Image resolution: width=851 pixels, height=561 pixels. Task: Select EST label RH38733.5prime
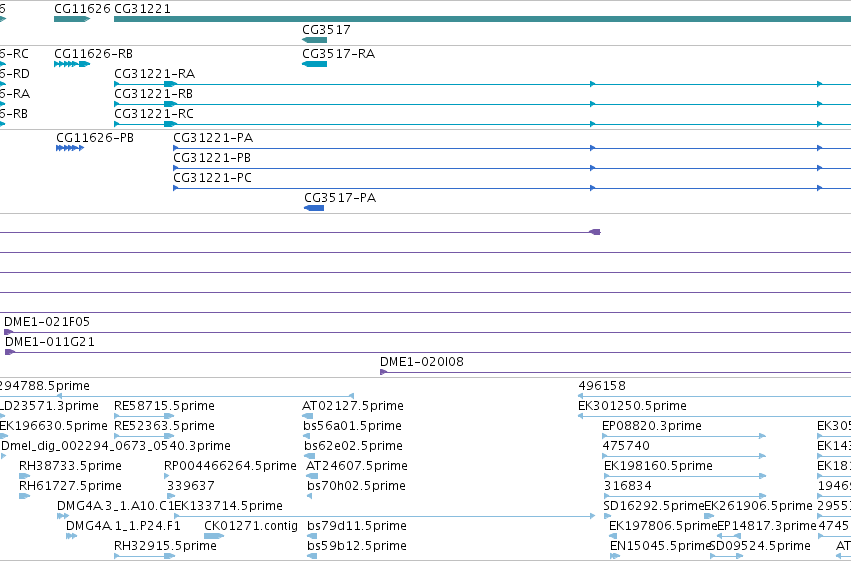(71, 466)
